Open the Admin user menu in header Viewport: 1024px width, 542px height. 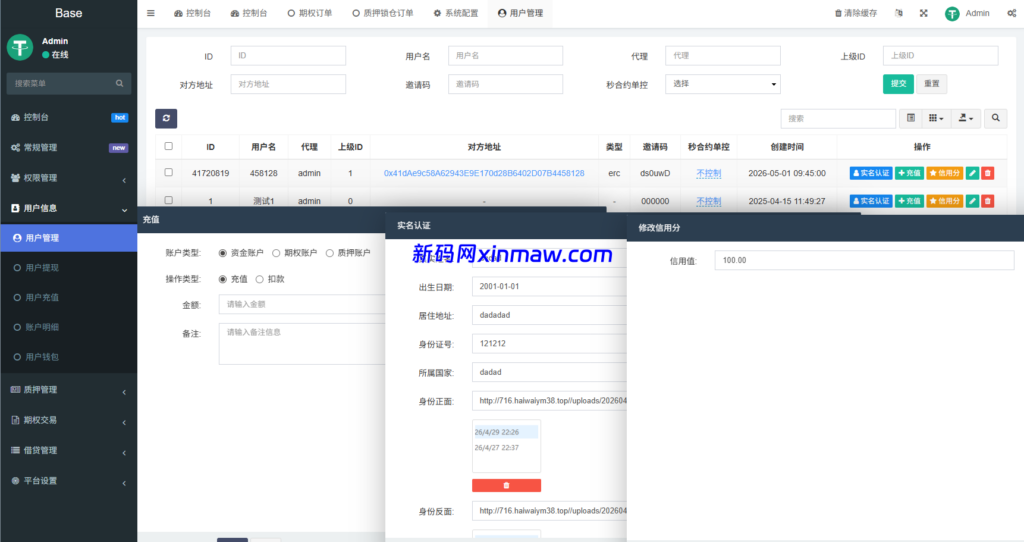(x=967, y=13)
